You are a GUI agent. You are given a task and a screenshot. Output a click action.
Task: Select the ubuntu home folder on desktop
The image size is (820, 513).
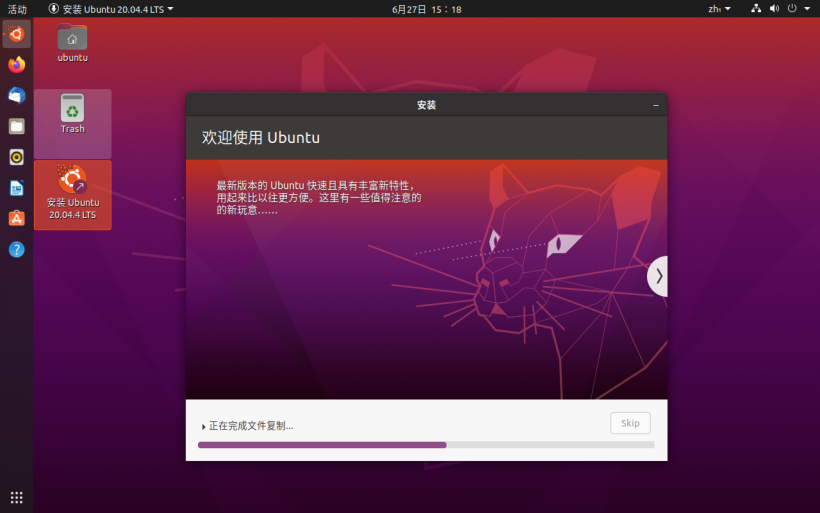click(x=72, y=43)
